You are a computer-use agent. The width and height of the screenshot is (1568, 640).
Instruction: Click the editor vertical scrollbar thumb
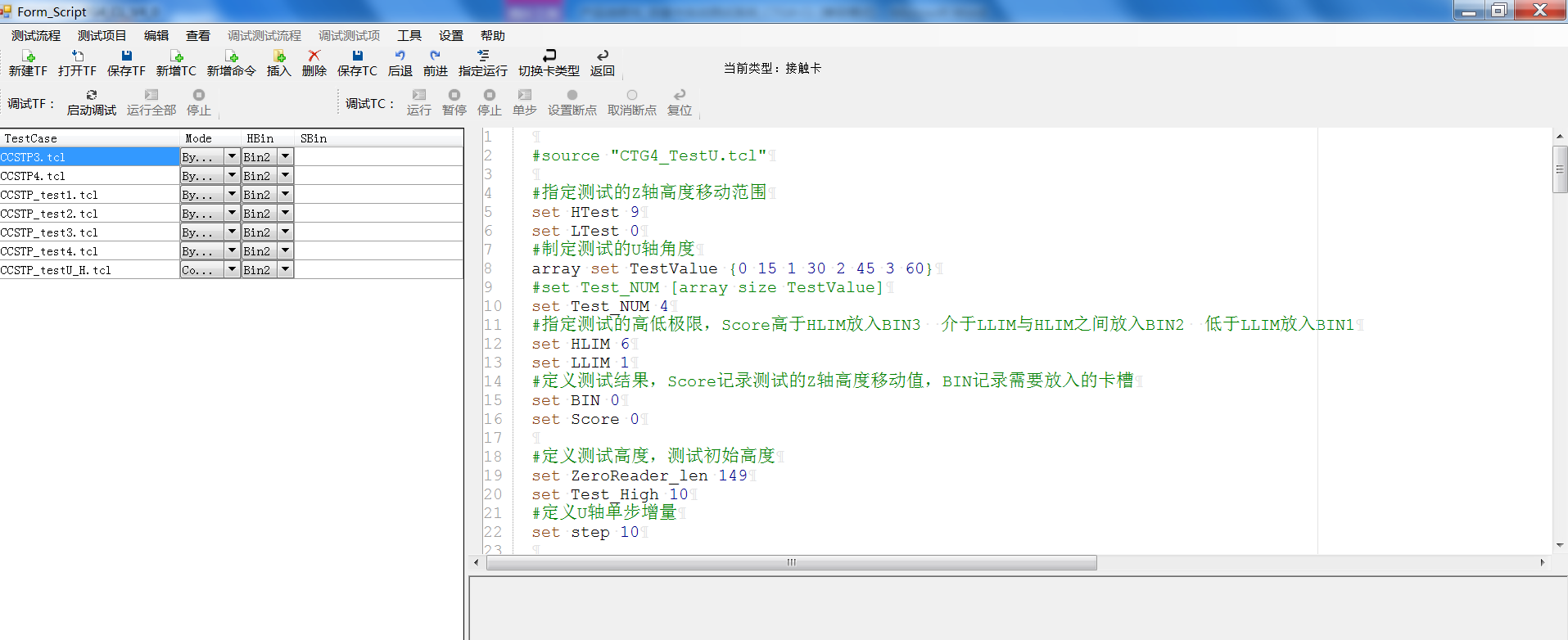point(1560,169)
